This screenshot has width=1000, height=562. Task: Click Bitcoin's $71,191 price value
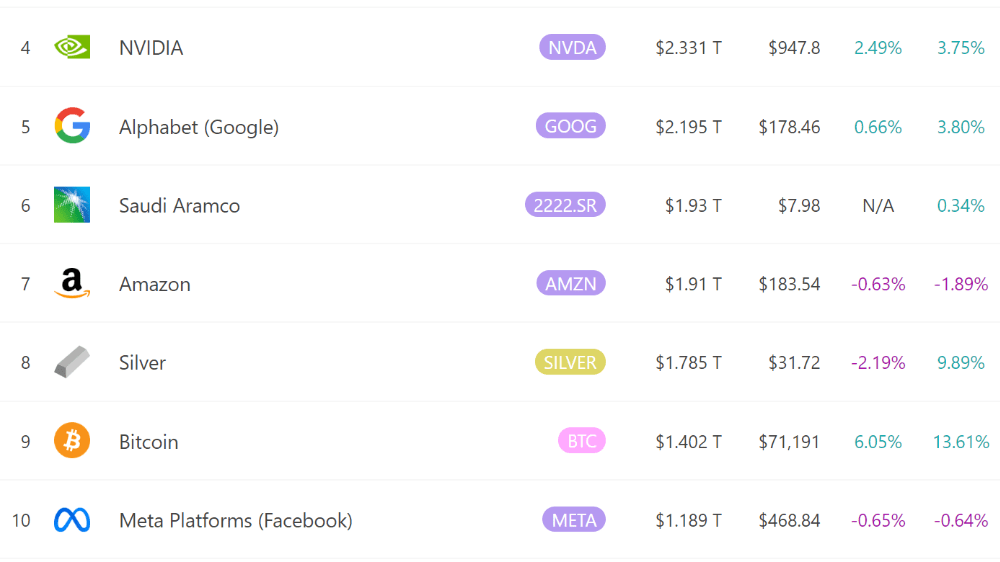coord(789,441)
